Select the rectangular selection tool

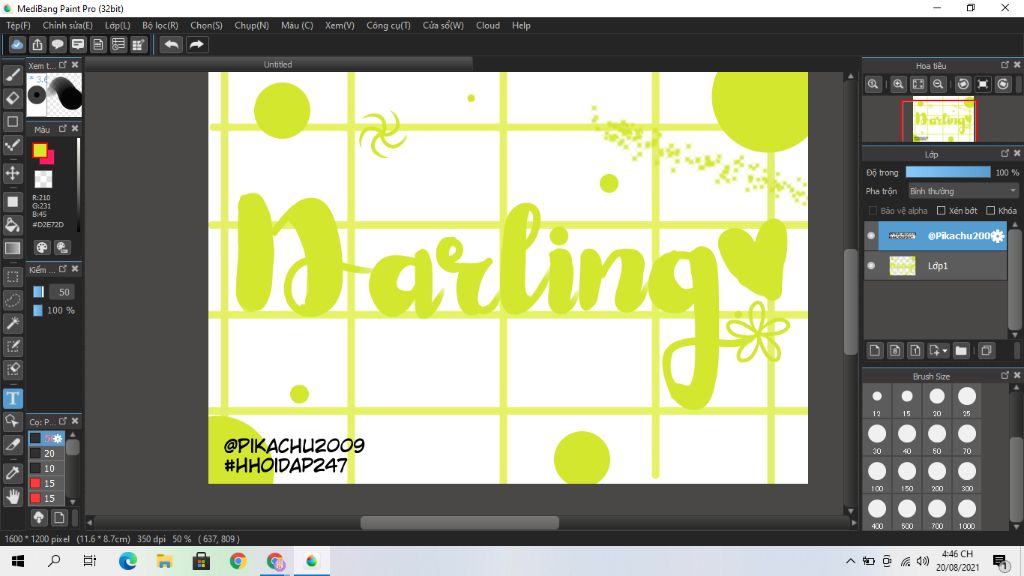tap(12, 277)
